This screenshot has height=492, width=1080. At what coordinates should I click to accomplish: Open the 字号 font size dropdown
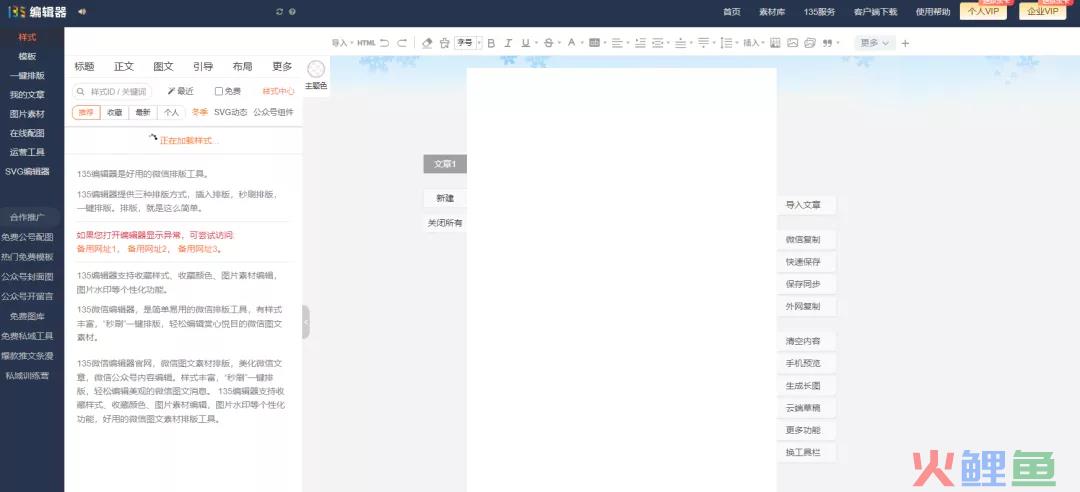pyautogui.click(x=468, y=43)
